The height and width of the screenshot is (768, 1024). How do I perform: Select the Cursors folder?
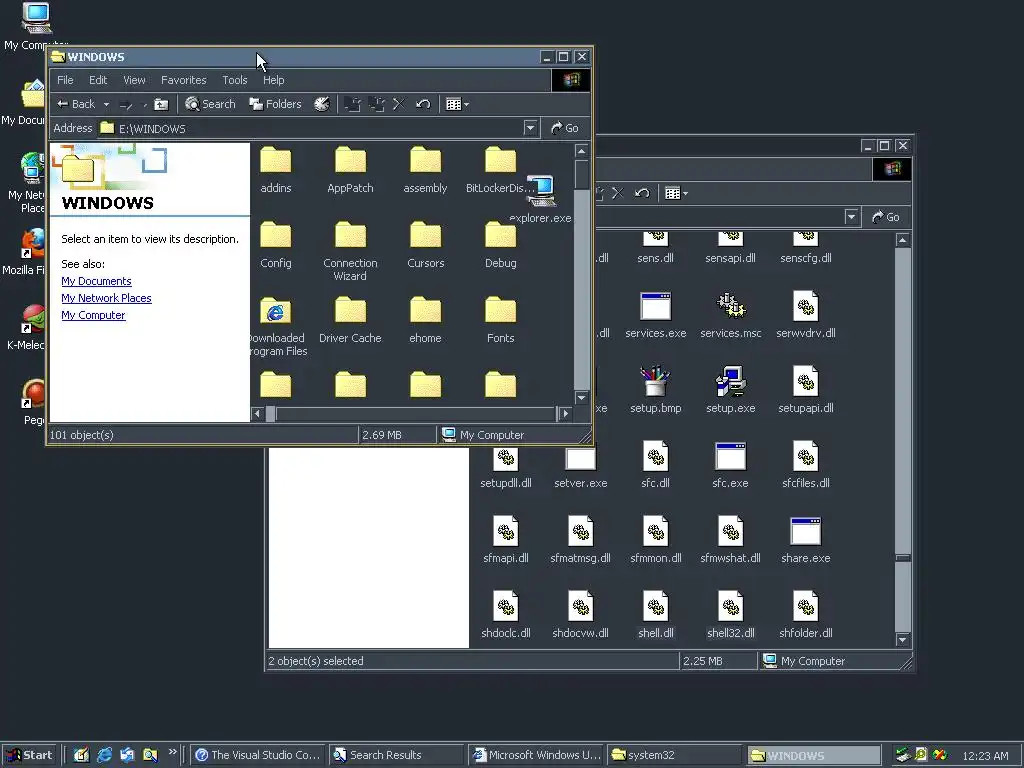[425, 245]
